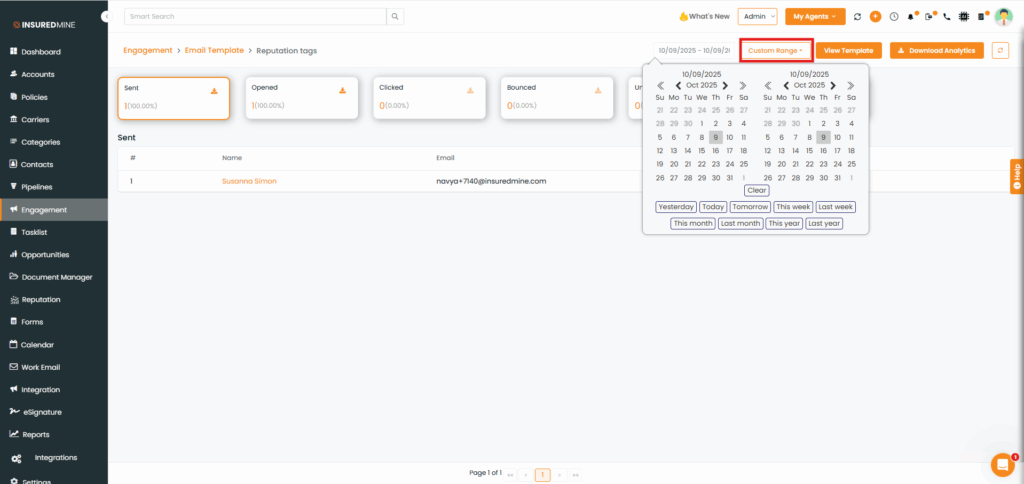This screenshot has height=484, width=1024.
Task: Open the bell notifications icon
Action: pos(911,17)
